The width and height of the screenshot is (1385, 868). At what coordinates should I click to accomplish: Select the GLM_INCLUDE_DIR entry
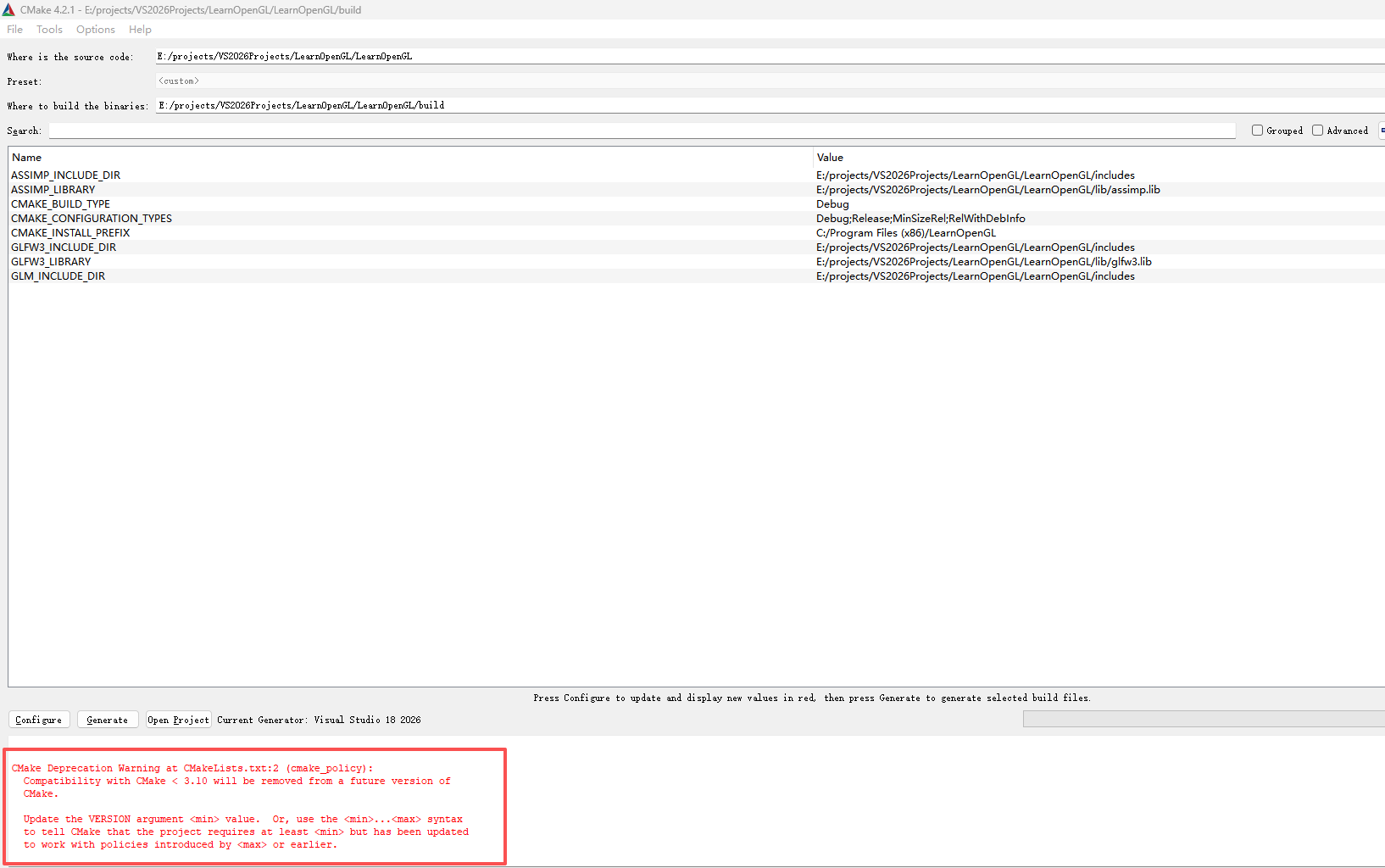58,276
